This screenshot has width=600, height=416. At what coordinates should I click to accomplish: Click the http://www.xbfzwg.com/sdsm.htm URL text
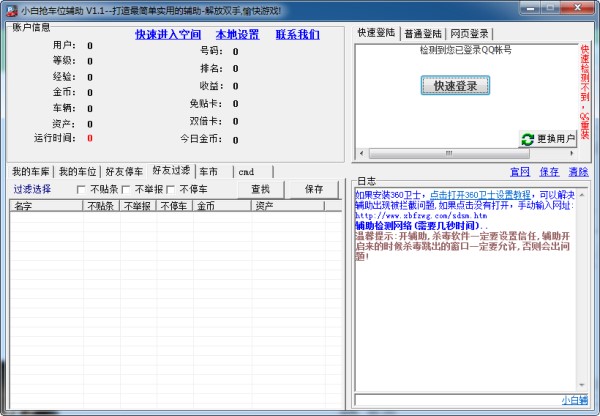(421, 215)
